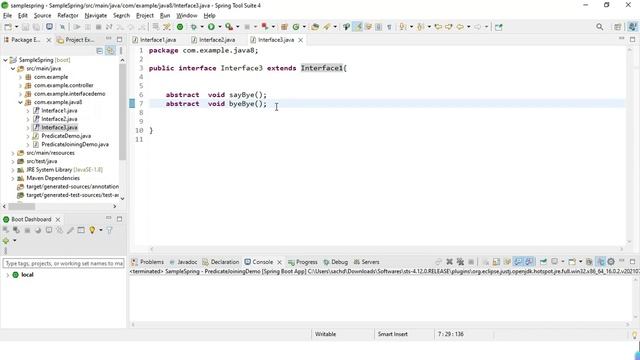Open the dropdown arrow beside the New icon
The width and height of the screenshot is (640, 360).
(x=16, y=27)
